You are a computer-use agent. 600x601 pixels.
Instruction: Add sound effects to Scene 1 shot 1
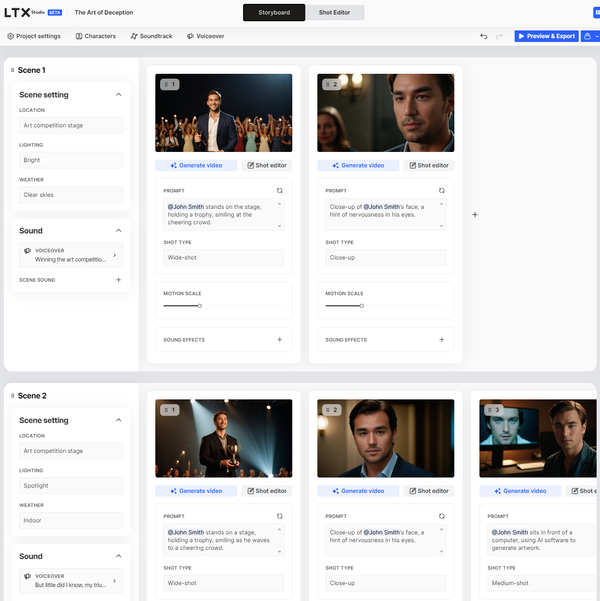click(279, 340)
